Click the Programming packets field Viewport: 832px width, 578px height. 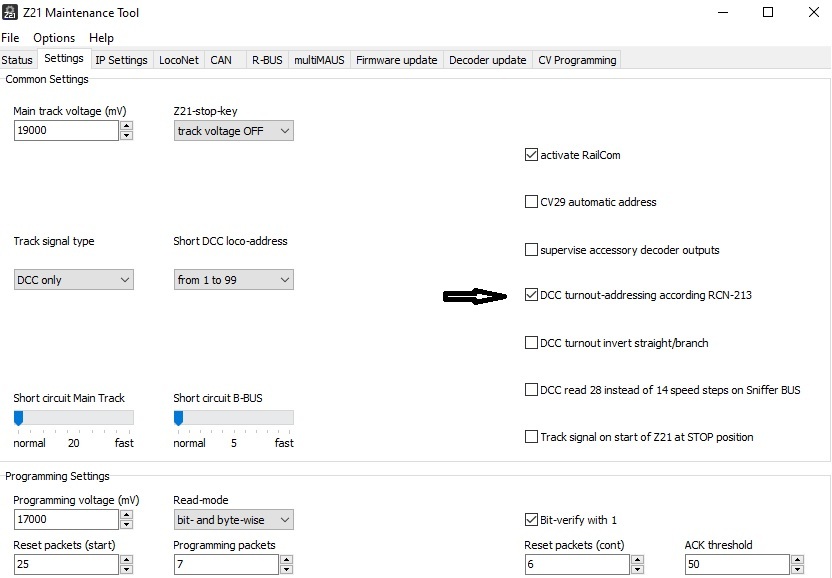pyautogui.click(x=226, y=564)
